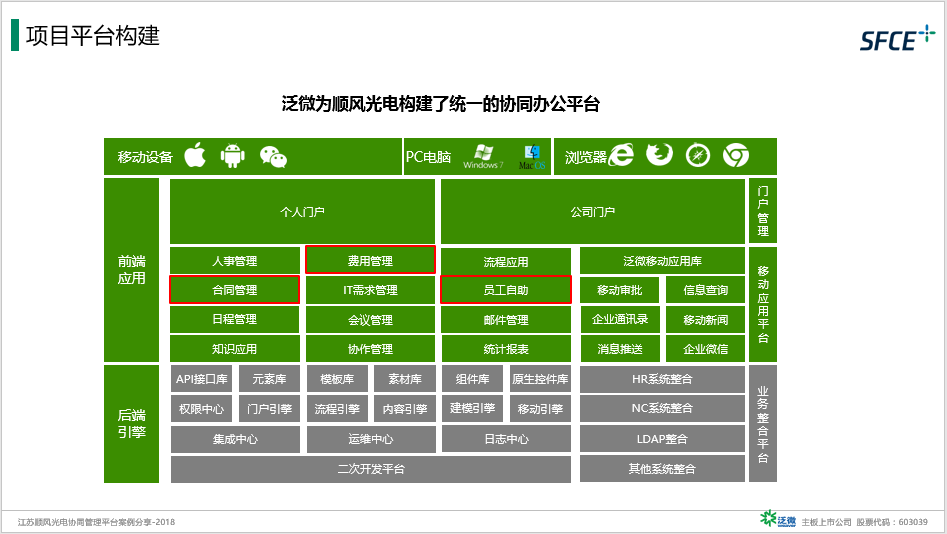Click the 二次开发平台 bar

pos(371,469)
